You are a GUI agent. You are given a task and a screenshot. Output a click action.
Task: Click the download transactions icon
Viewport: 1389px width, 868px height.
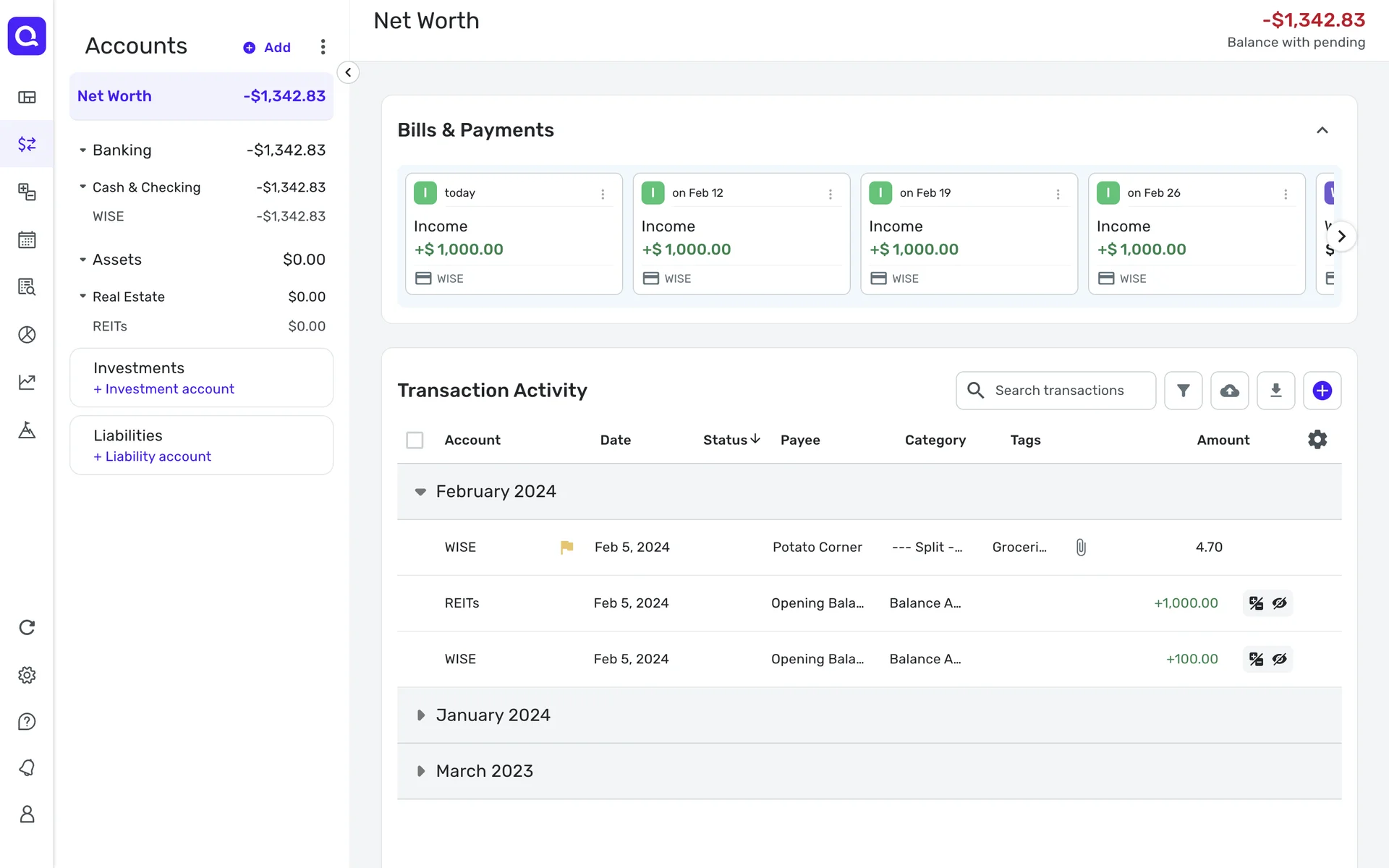click(1275, 391)
